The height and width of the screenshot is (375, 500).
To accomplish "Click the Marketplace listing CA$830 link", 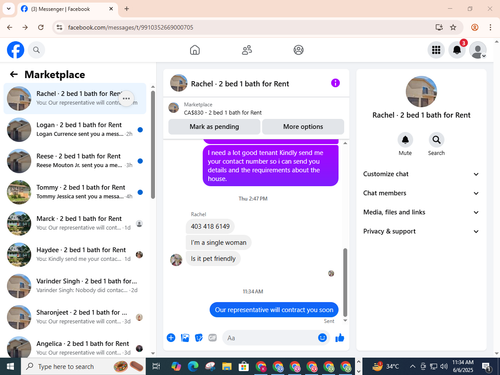I will point(223,113).
